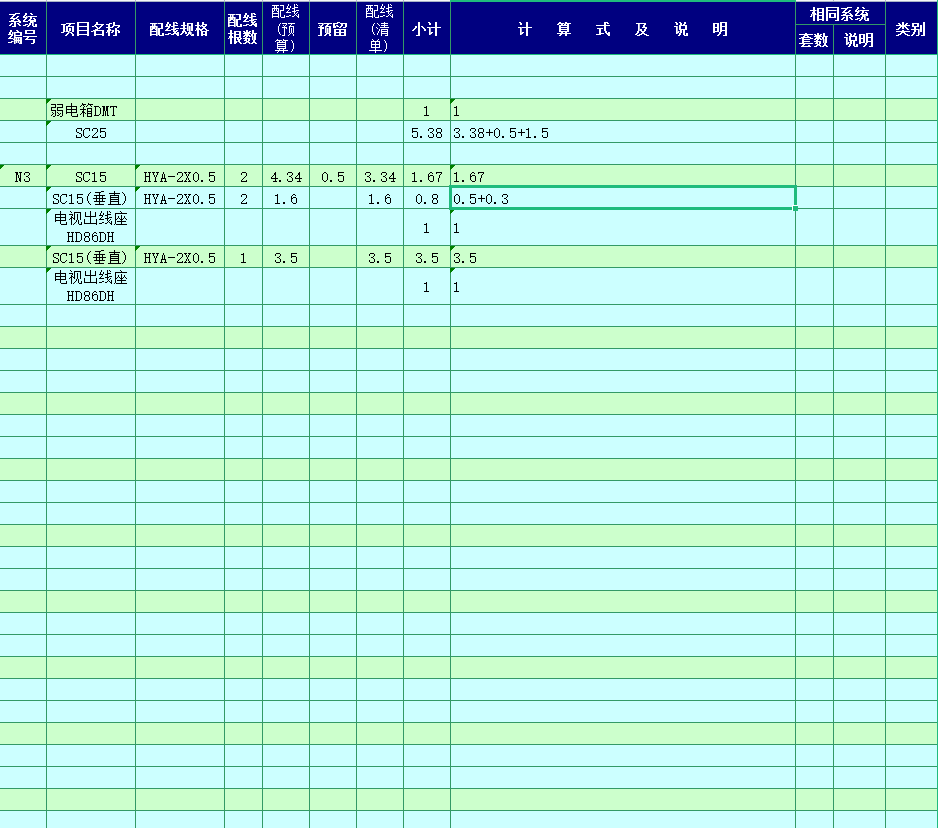Click the 4.34 budget wiring cell
The height and width of the screenshot is (828, 938).
tap(286, 177)
